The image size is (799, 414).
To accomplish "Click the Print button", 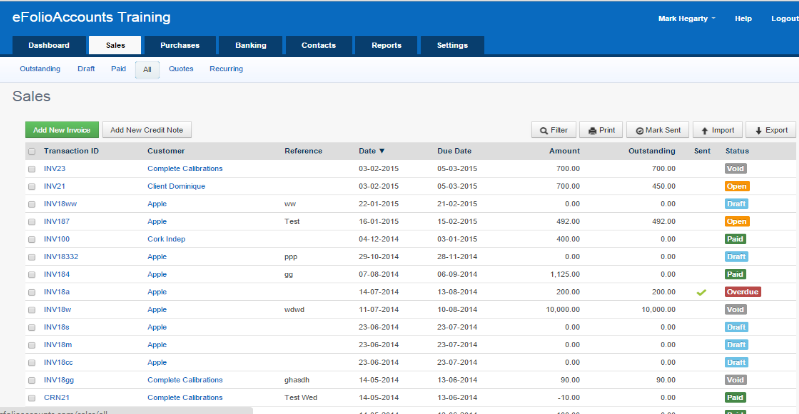I will point(601,130).
